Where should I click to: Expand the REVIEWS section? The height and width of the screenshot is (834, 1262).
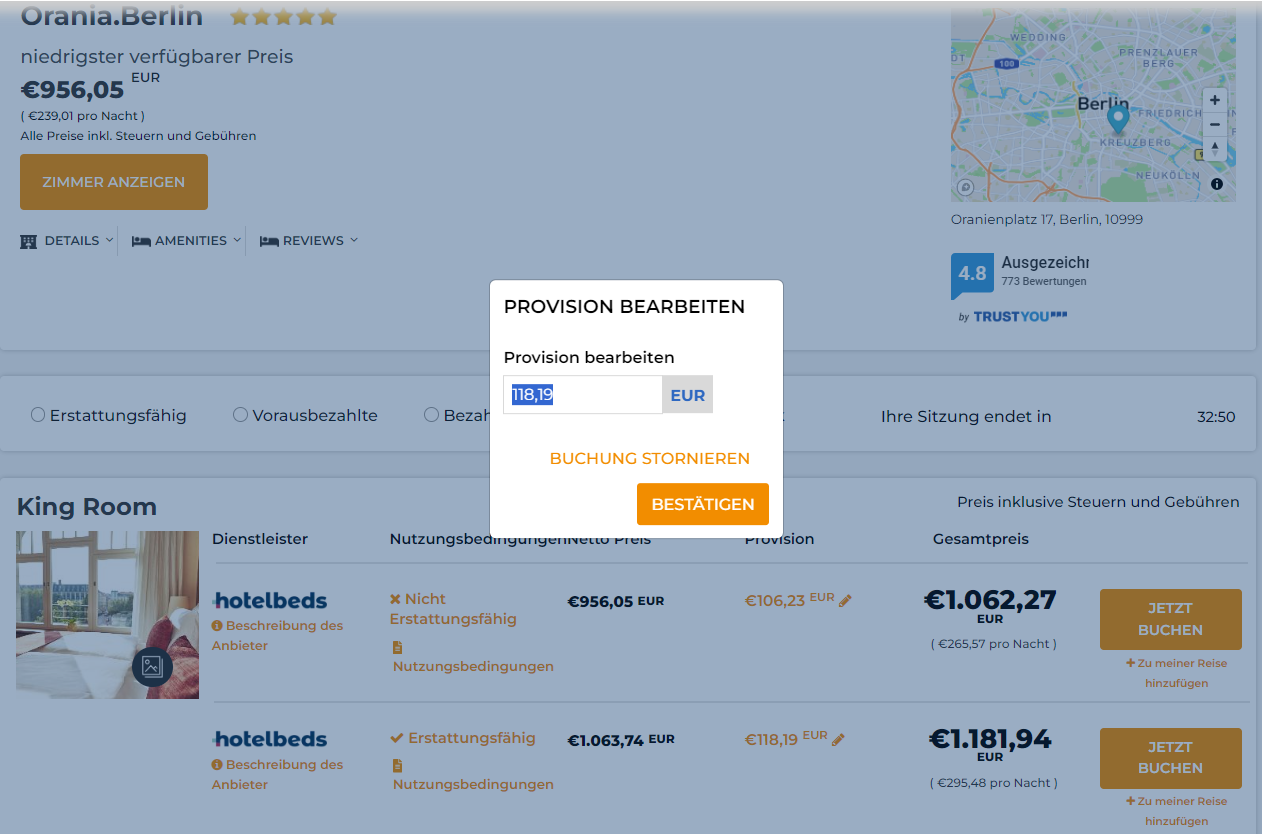pos(309,241)
